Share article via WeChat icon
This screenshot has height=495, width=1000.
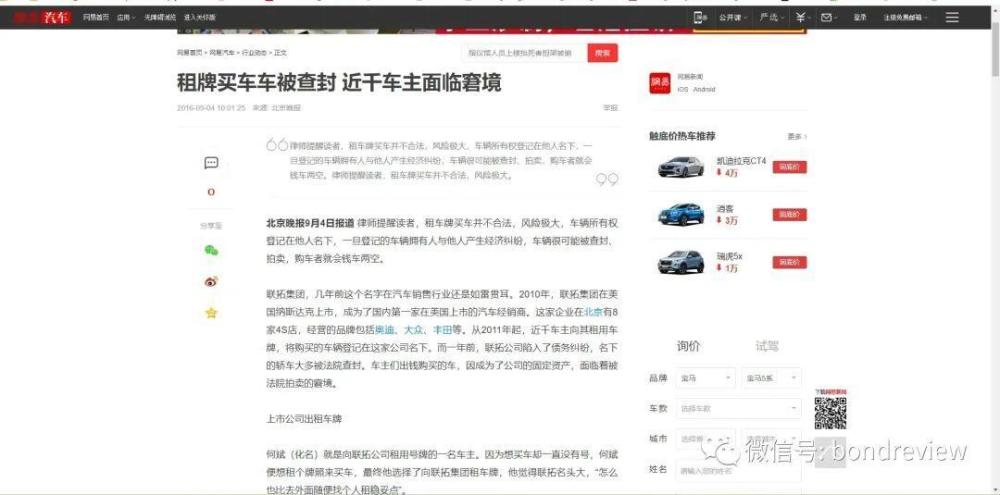[x=211, y=250]
